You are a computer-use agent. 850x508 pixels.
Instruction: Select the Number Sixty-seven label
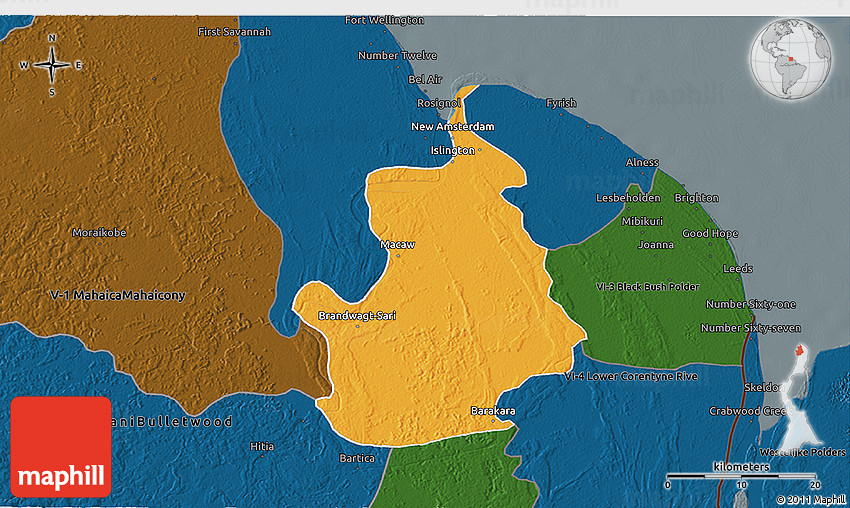[x=750, y=328]
